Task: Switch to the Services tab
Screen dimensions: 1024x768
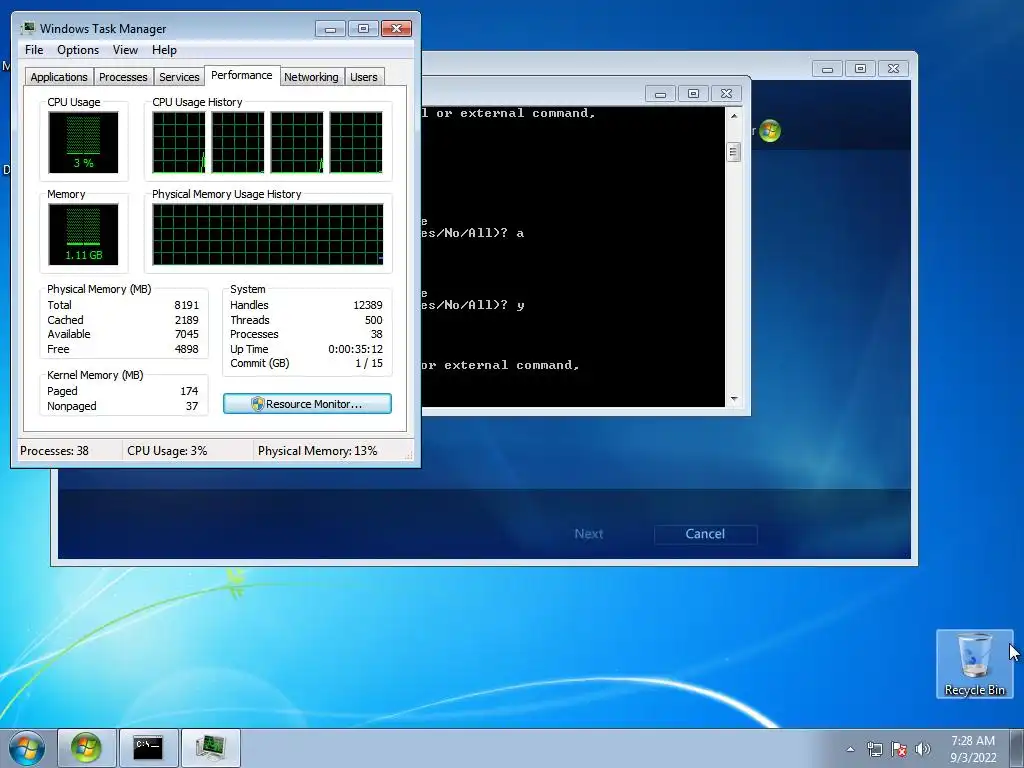Action: [179, 77]
